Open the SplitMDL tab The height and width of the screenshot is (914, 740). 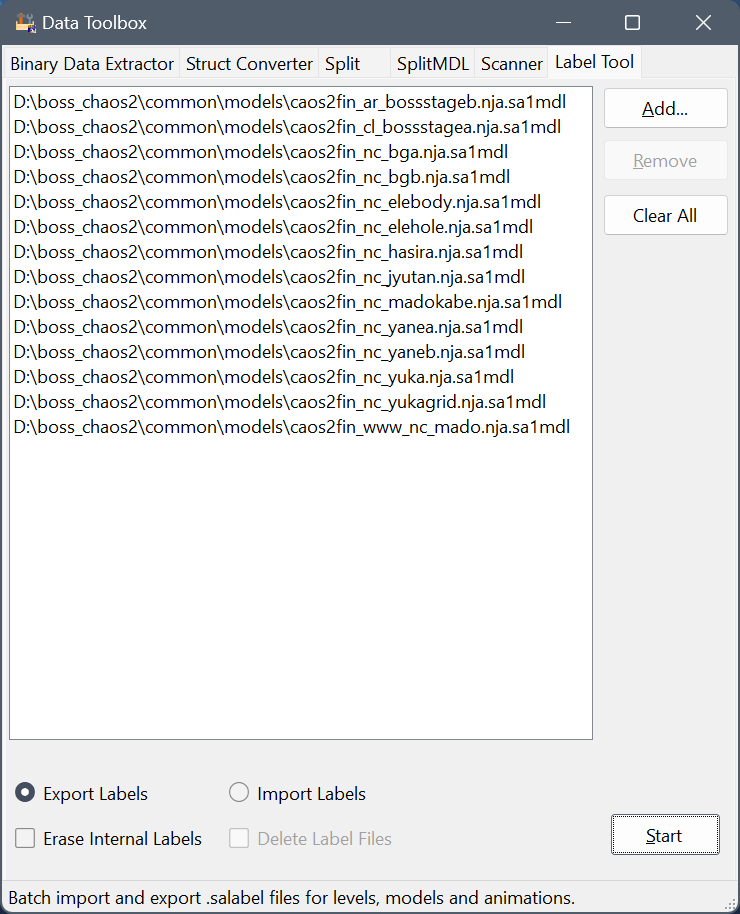(x=432, y=63)
